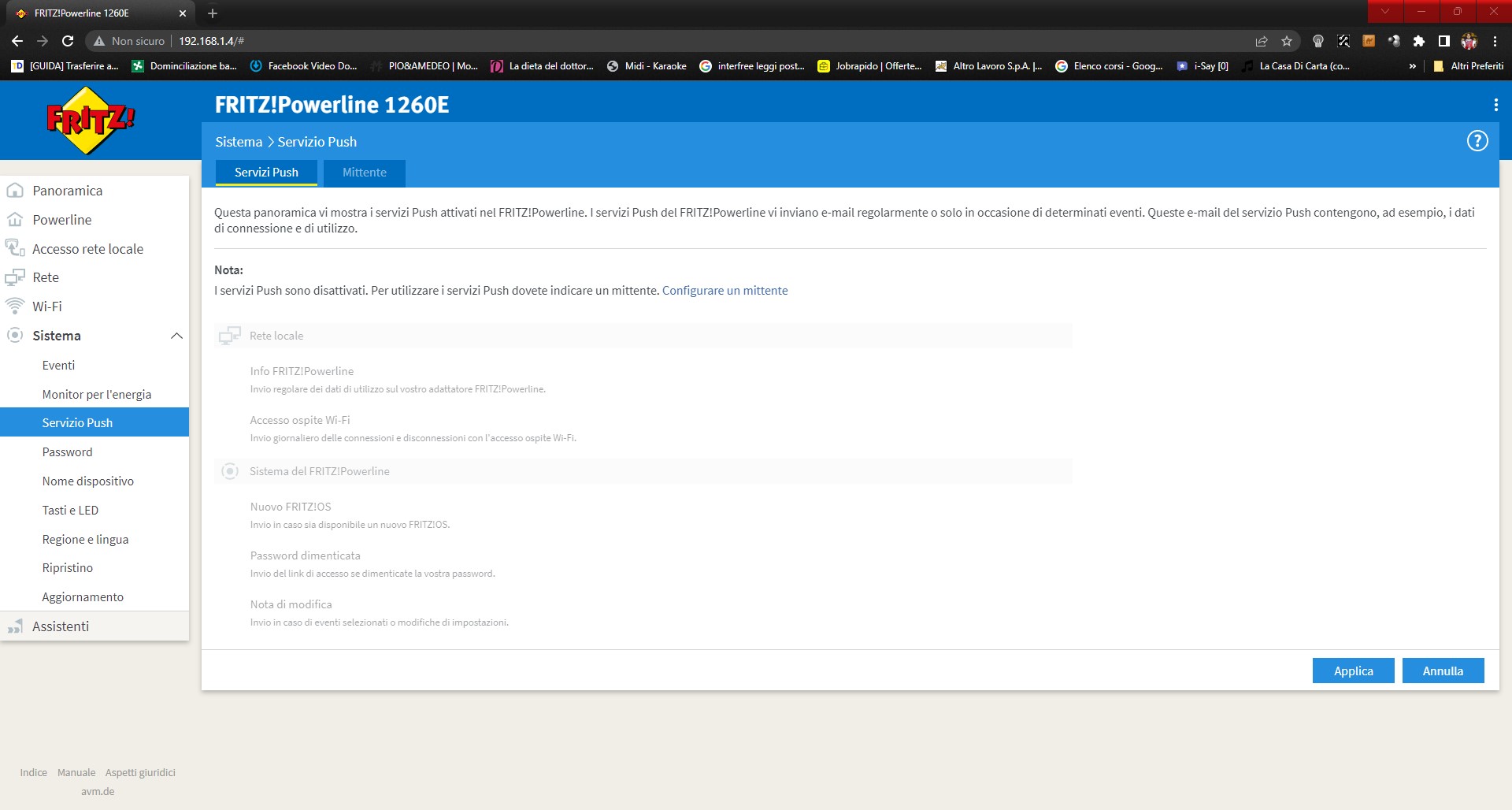Go back with browser back arrow
Image resolution: width=1512 pixels, height=810 pixels.
point(17,41)
